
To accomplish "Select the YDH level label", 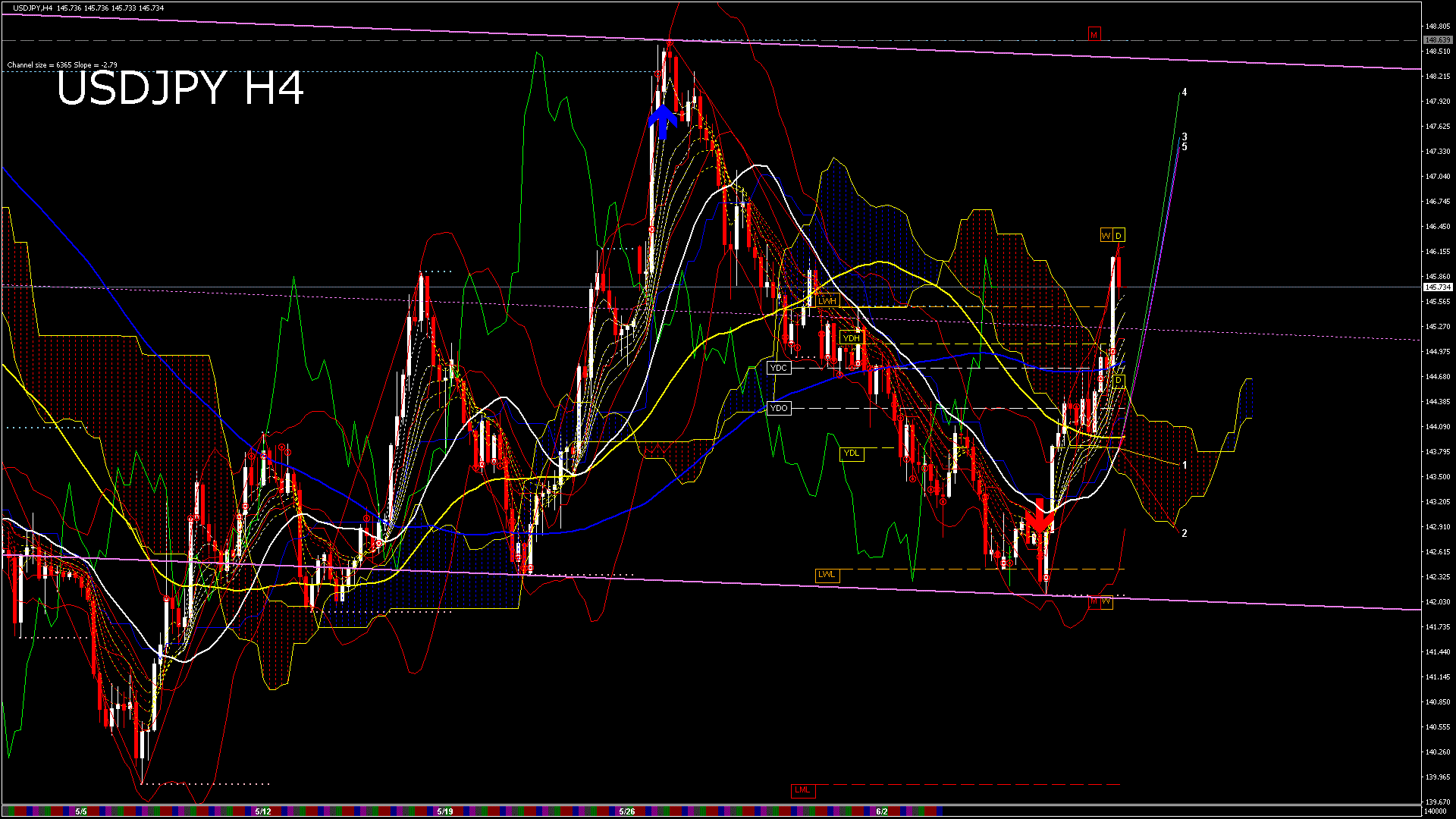I will tap(852, 338).
